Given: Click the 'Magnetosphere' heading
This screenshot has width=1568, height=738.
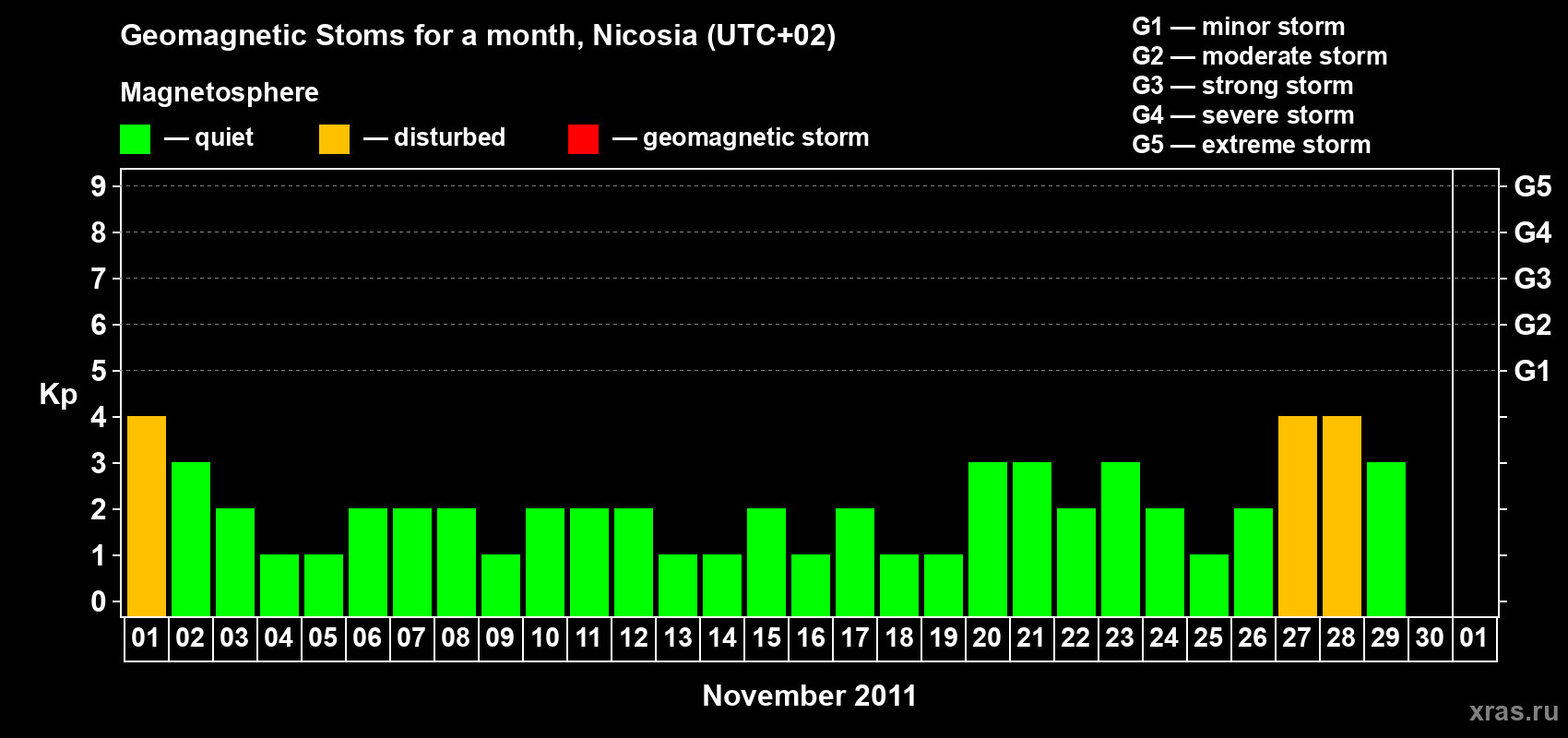Looking at the screenshot, I should (x=220, y=92).
